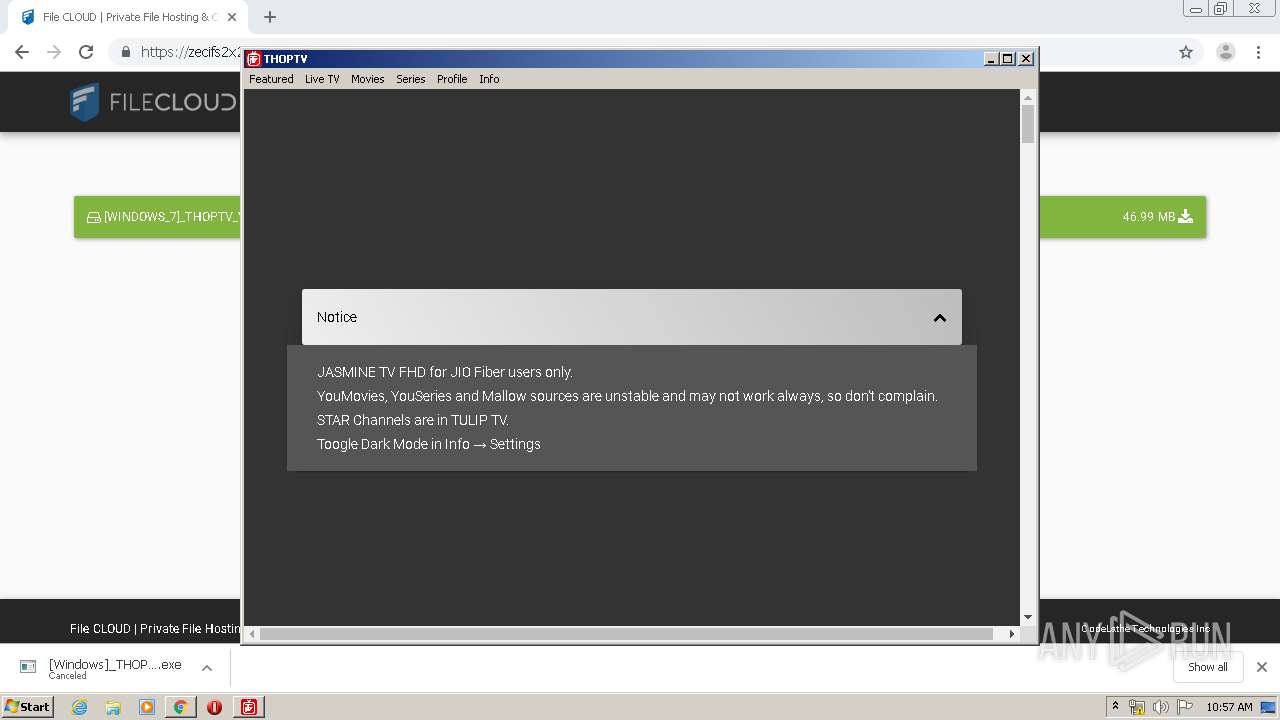Open the Windows Start menu
The image size is (1280, 720).
[x=28, y=706]
